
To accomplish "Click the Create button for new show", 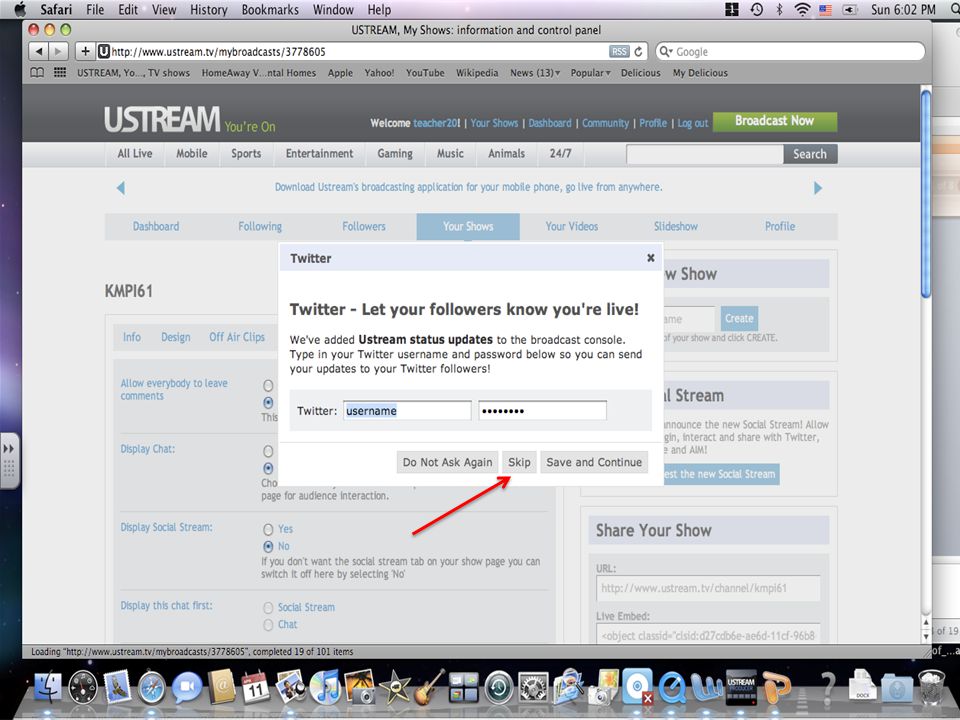I will (x=739, y=318).
